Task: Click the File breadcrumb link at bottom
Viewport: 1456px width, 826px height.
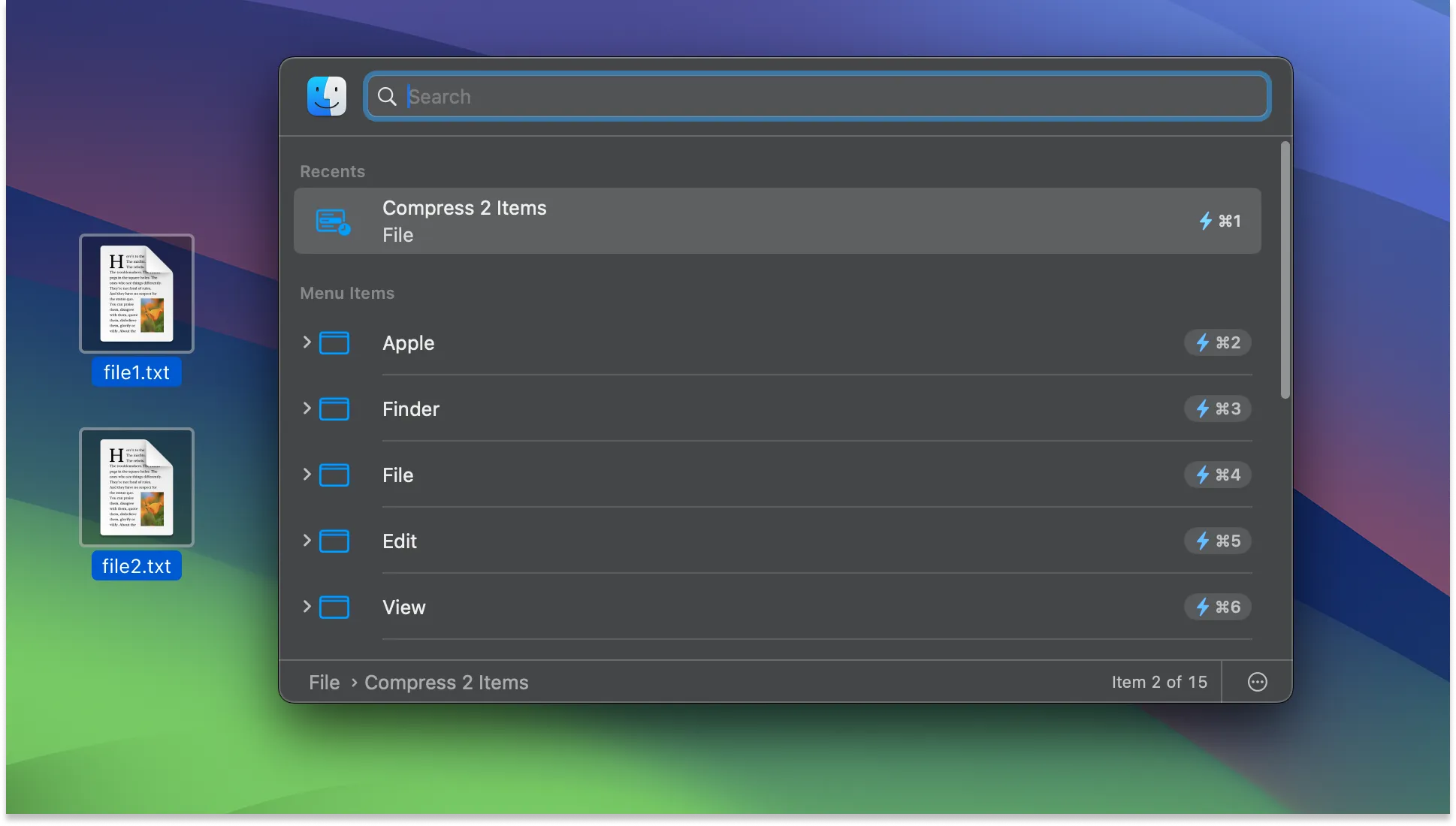Action: pos(324,682)
